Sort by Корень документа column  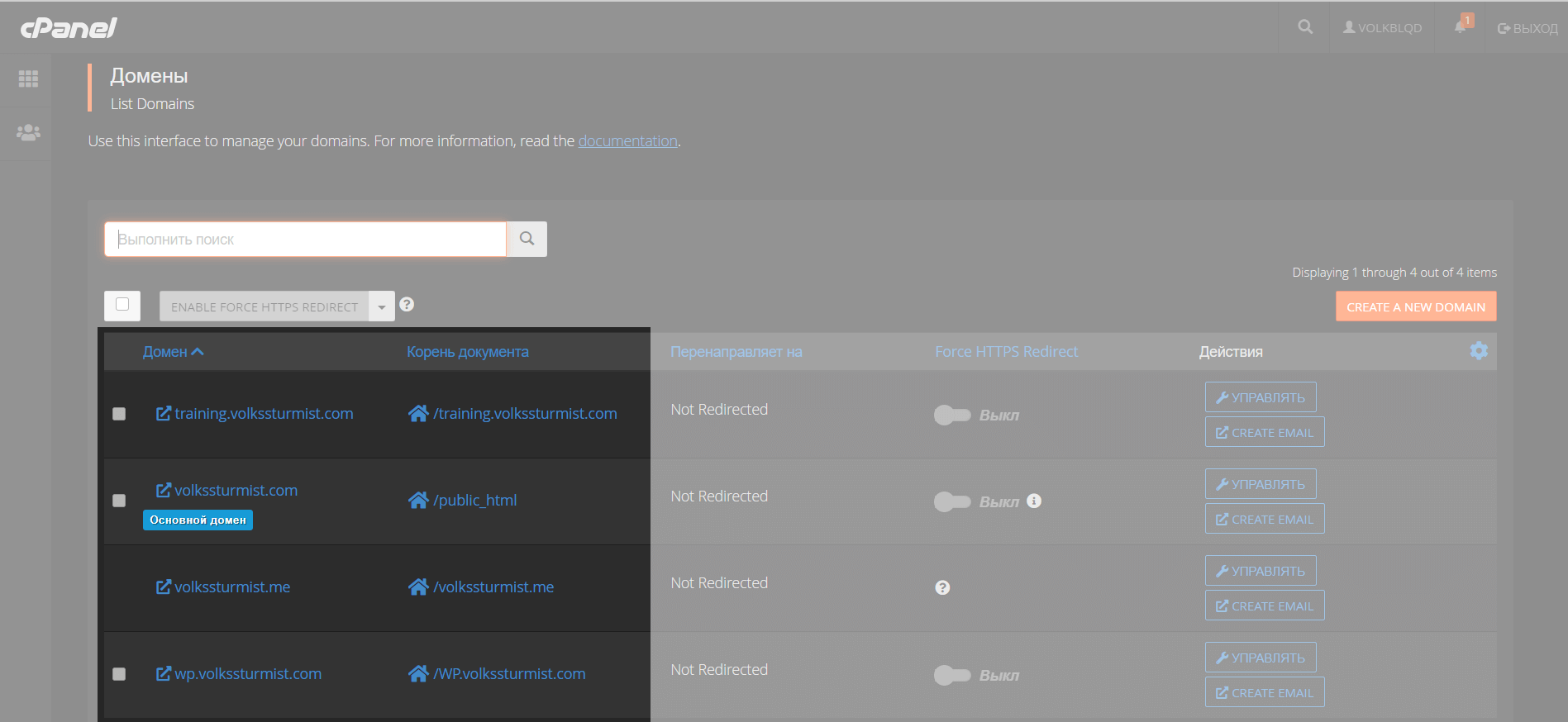[x=468, y=351]
